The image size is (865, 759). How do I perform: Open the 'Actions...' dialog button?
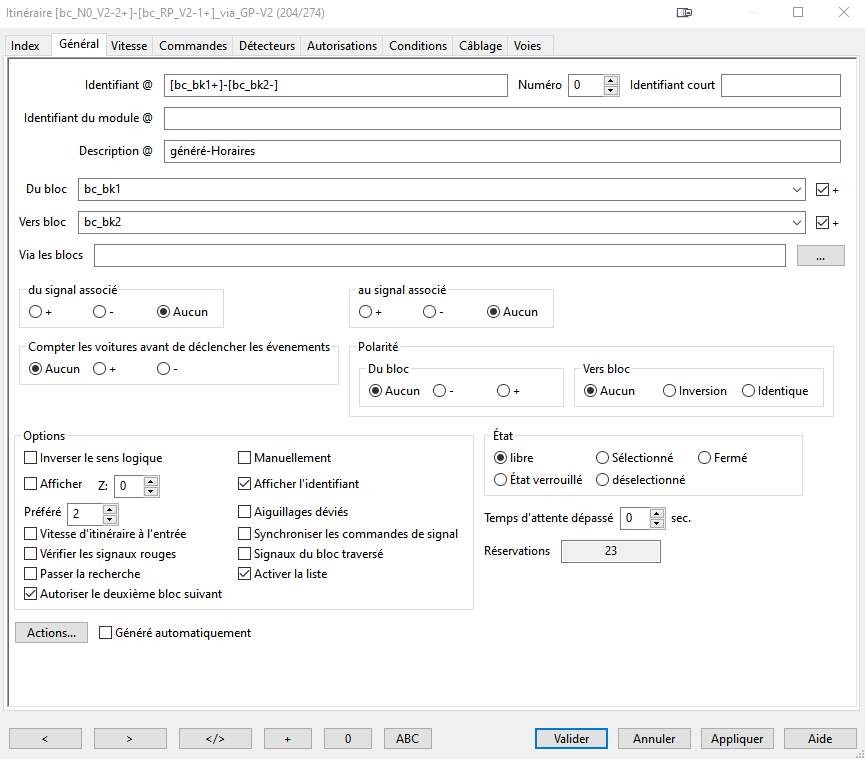point(51,633)
